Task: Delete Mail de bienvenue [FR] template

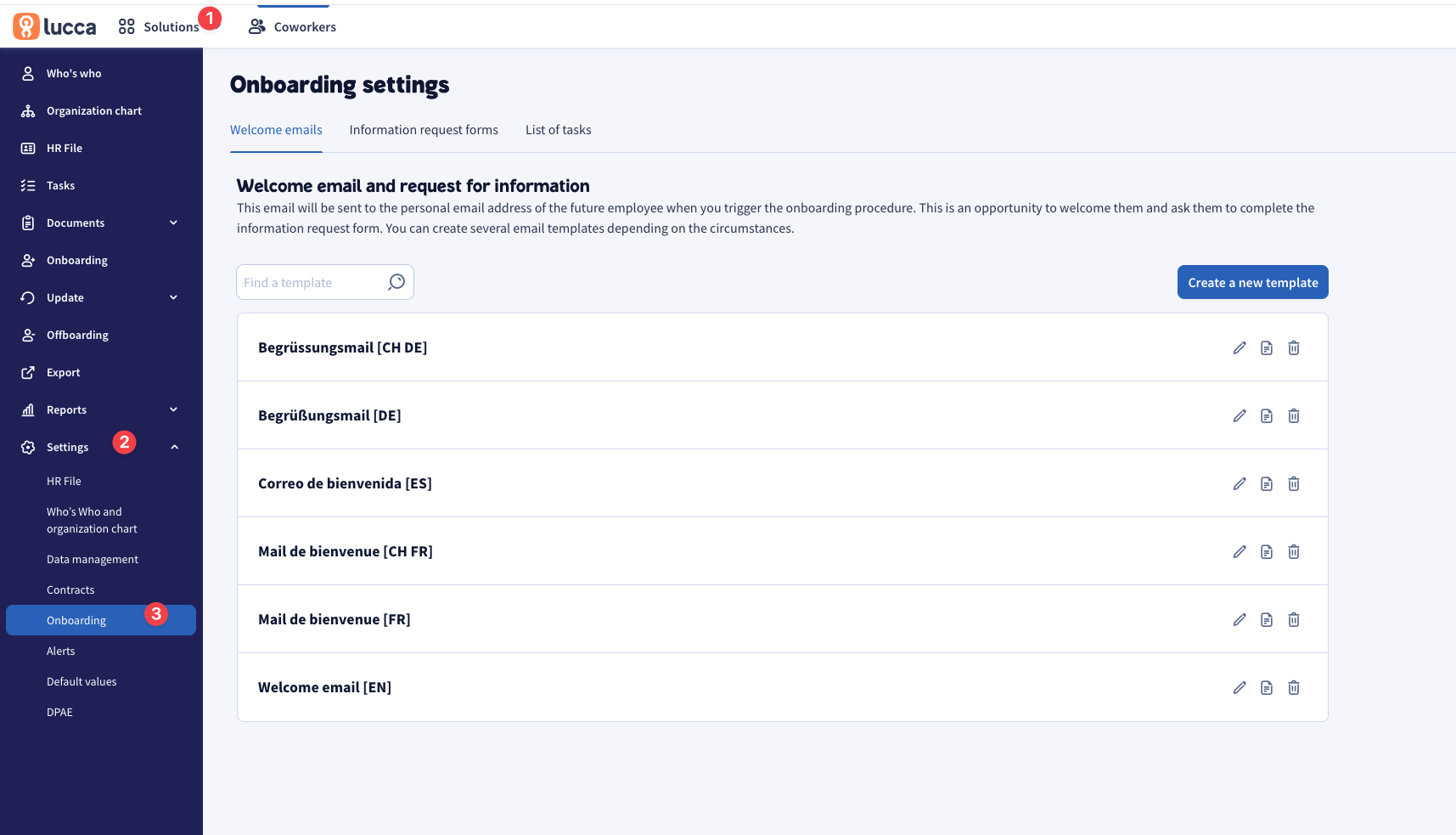Action: 1294,619
